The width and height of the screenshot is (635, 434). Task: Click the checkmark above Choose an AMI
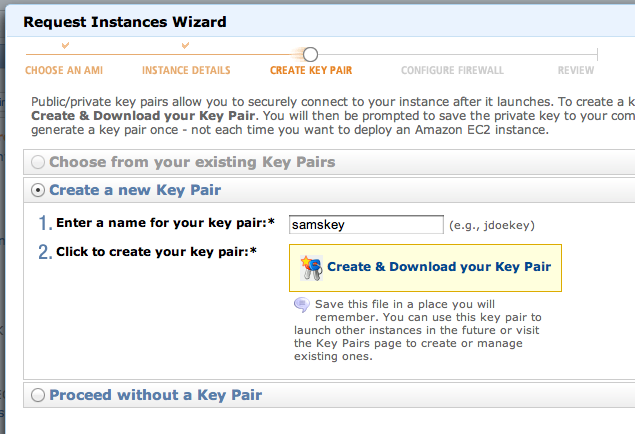(x=65, y=45)
